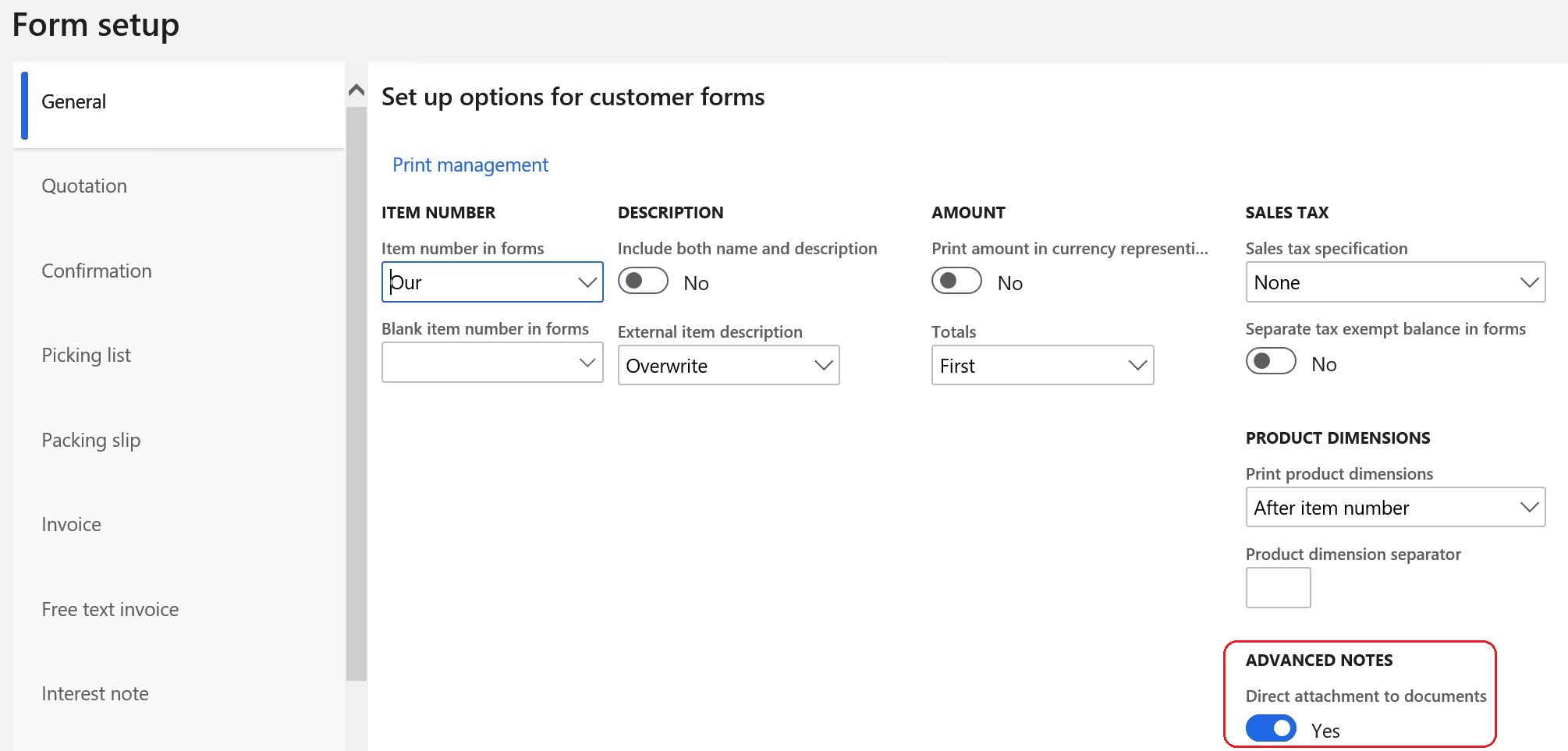Open the General tab

(x=179, y=105)
